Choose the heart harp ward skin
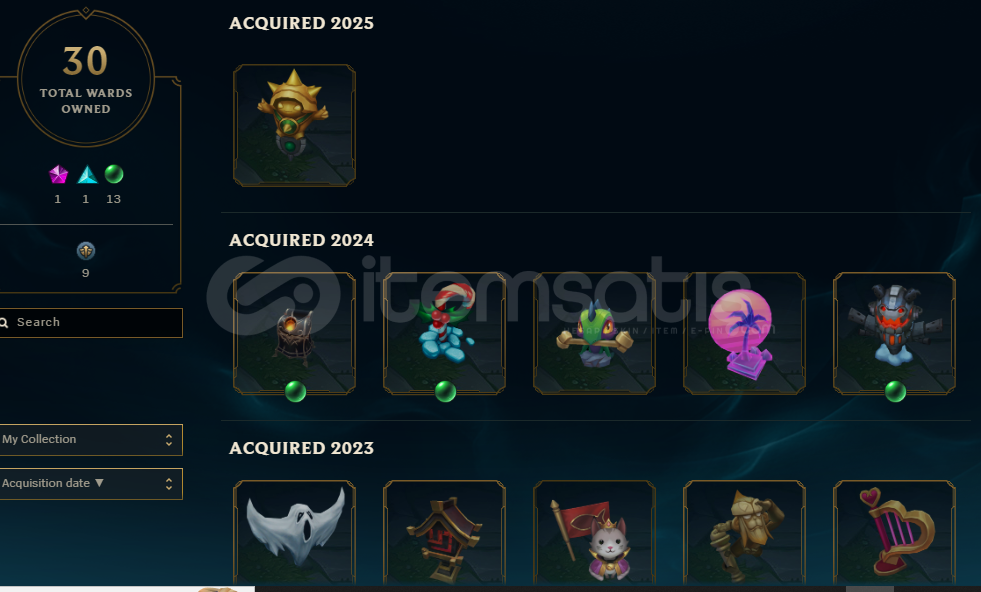Screen dimensions: 981x592 point(895,533)
